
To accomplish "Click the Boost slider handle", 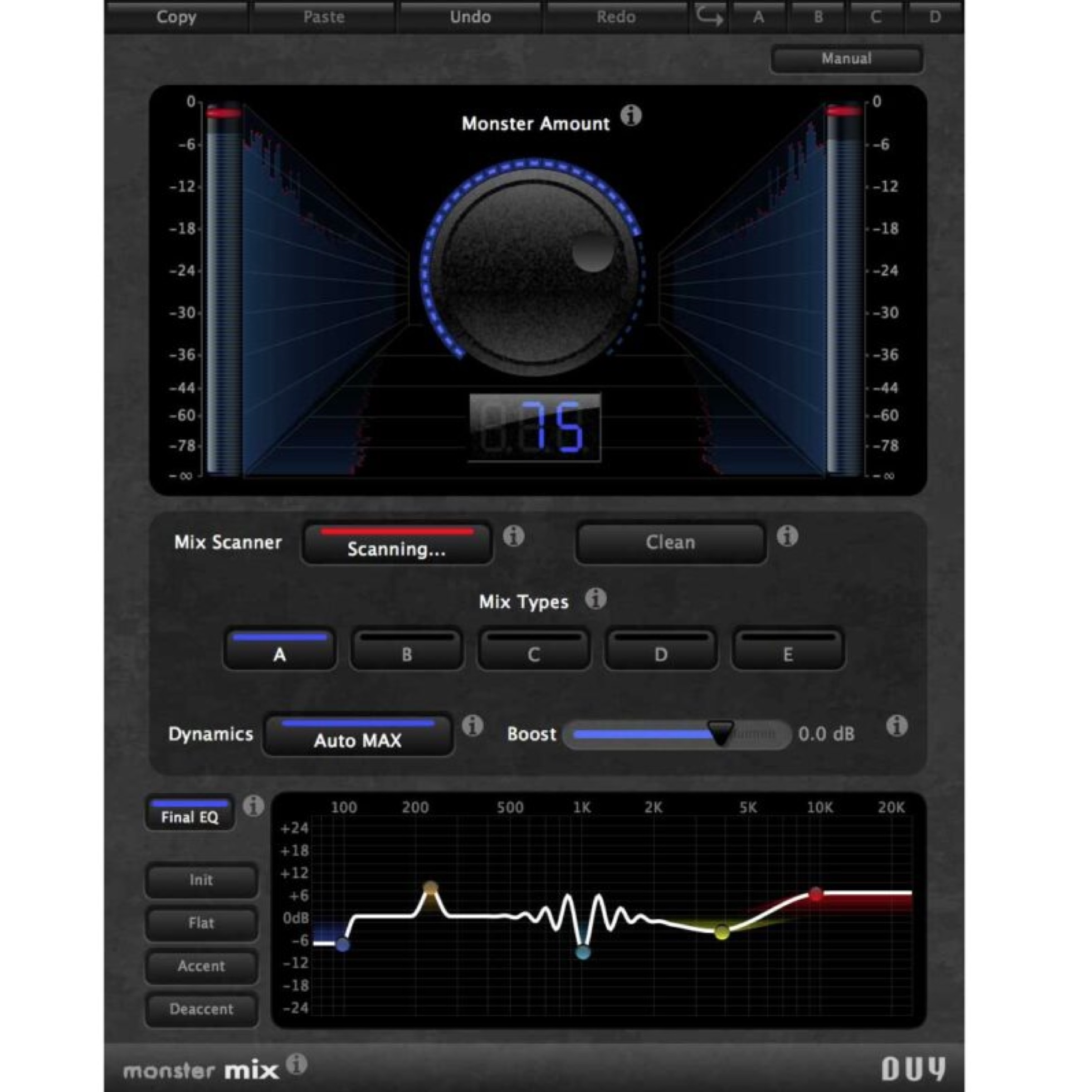I will click(721, 733).
